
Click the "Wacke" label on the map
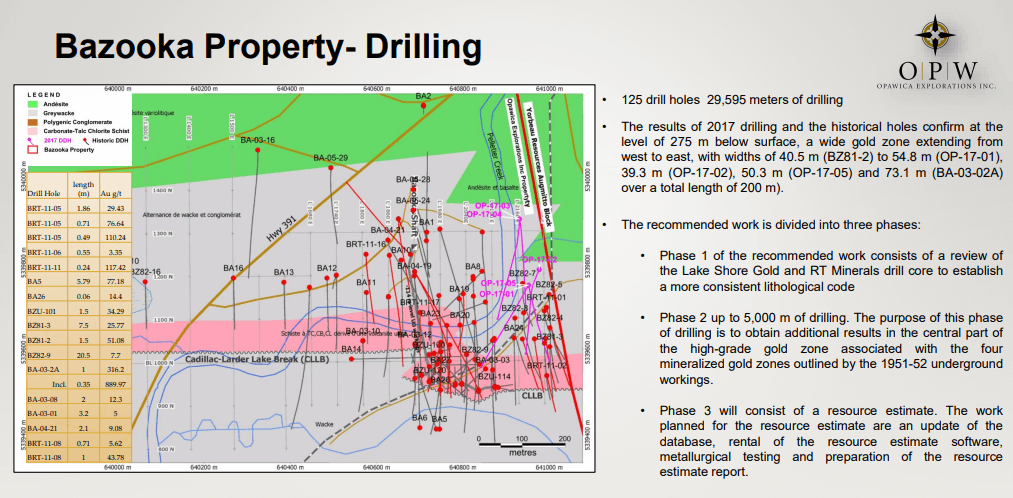click(x=326, y=424)
